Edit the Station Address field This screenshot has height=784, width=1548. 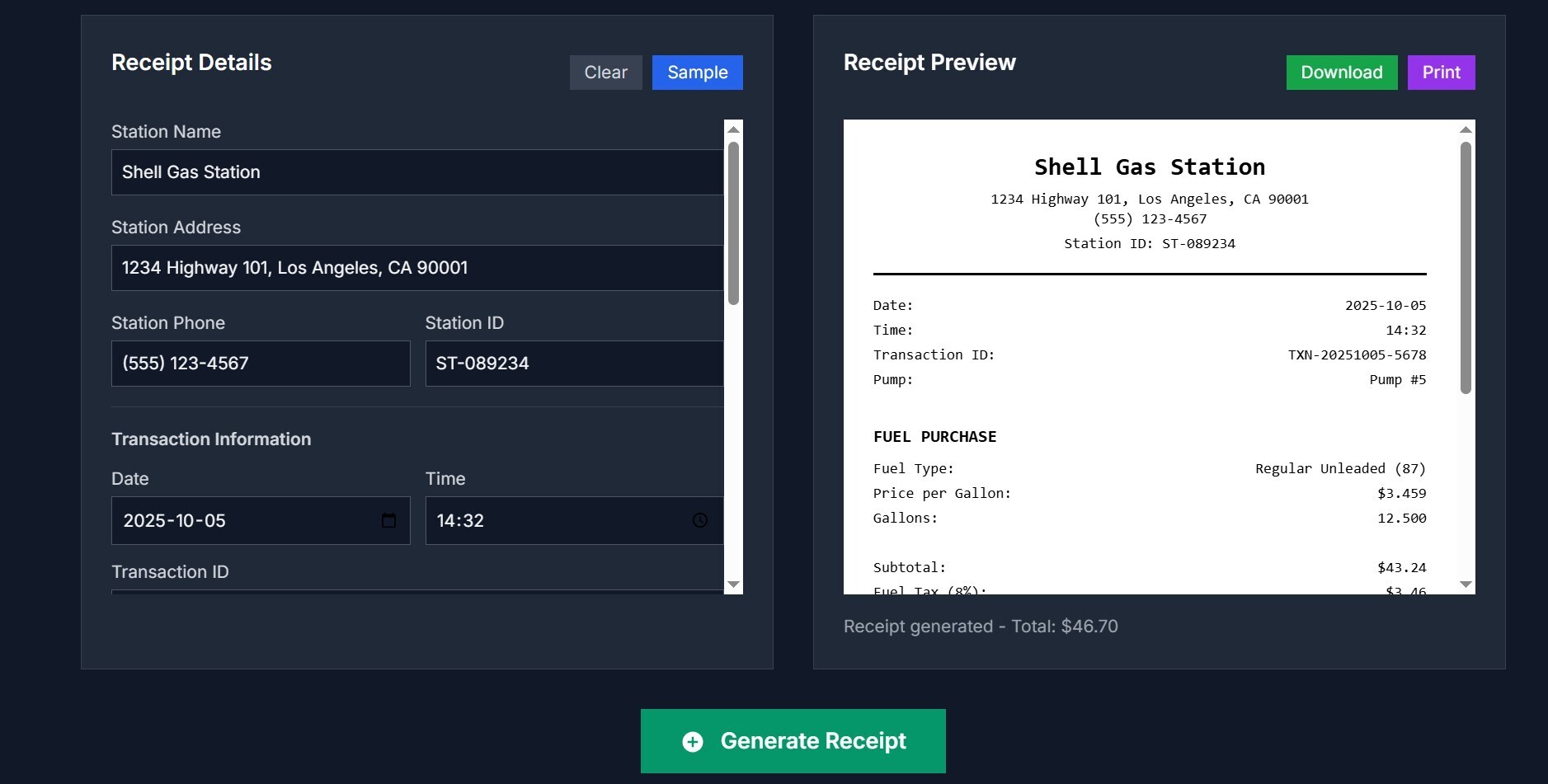416,268
